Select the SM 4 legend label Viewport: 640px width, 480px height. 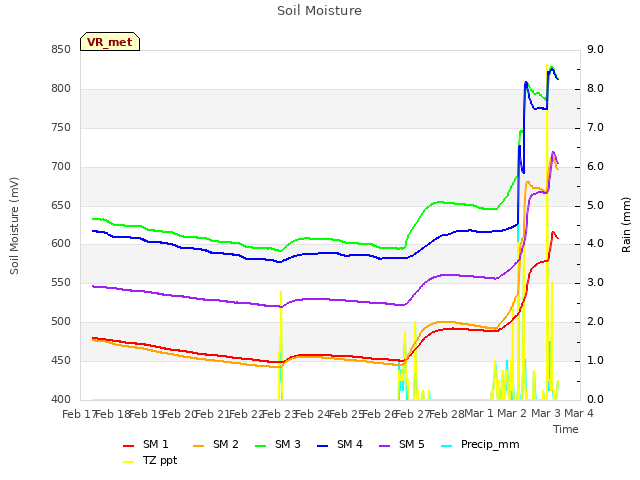[350, 444]
